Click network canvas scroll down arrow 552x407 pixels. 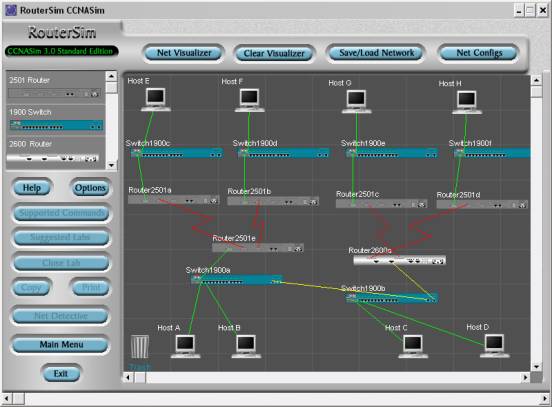(x=536, y=367)
